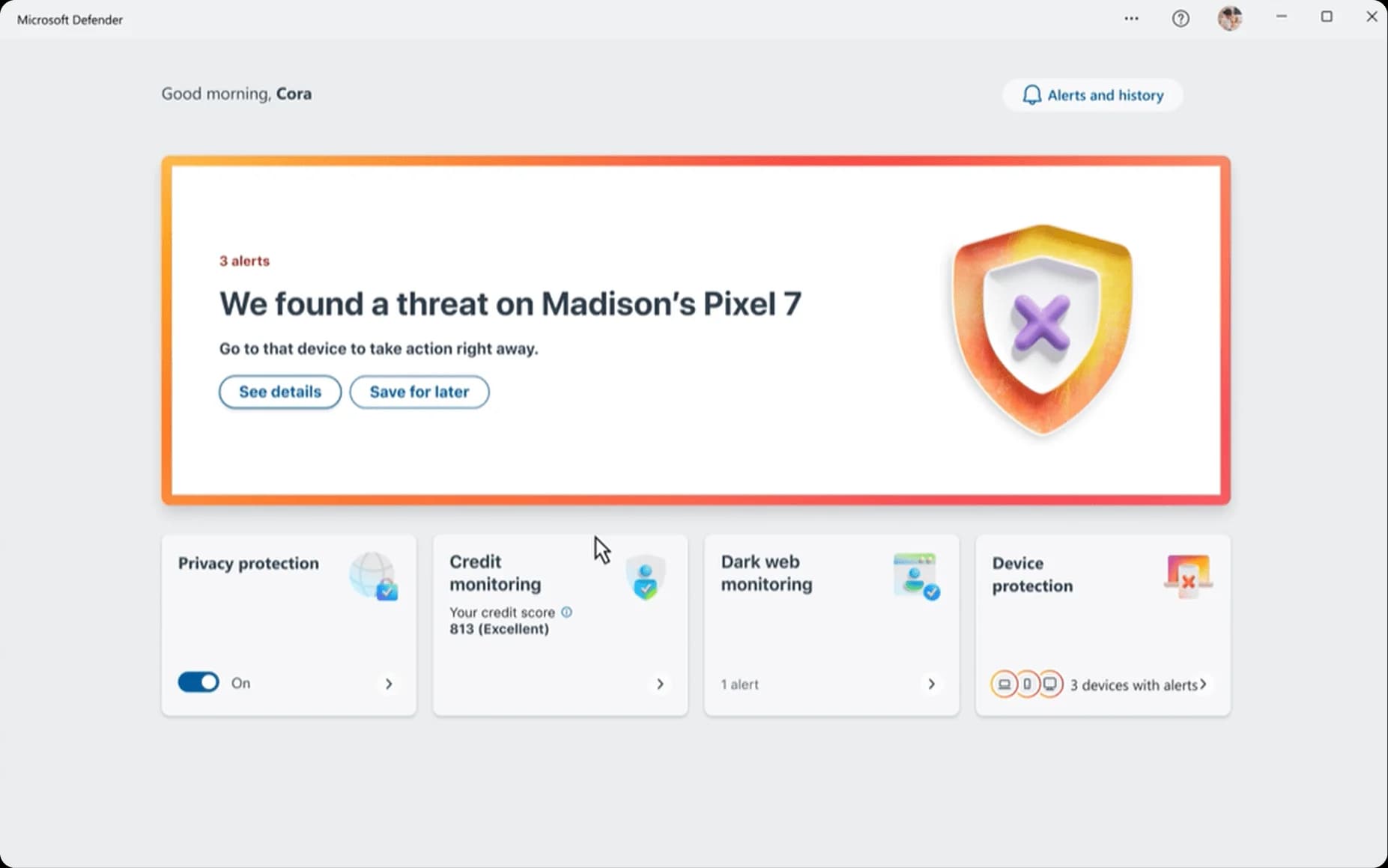Click the shield with purple X graphic
Viewport: 1388px width, 868px height.
tap(1042, 329)
